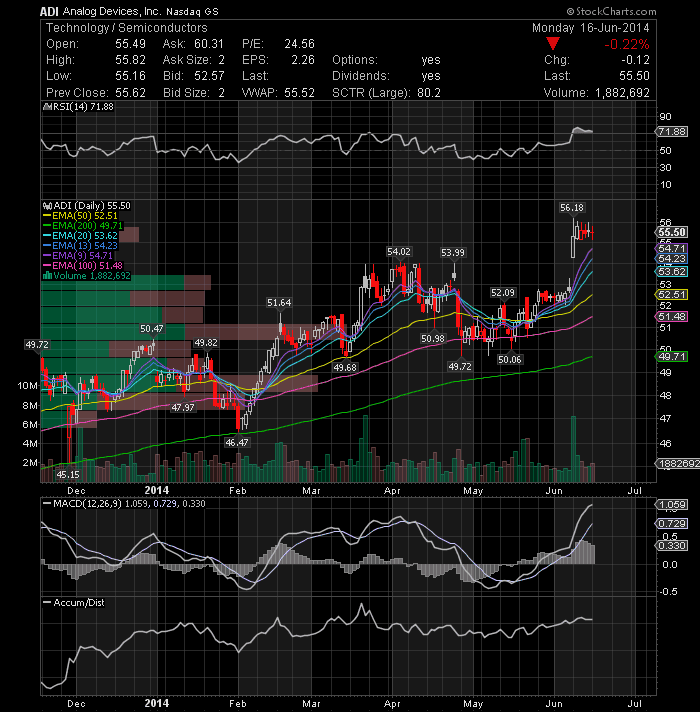The image size is (700, 712).
Task: Click the 50.98 low price label
Action: pyautogui.click(x=432, y=338)
